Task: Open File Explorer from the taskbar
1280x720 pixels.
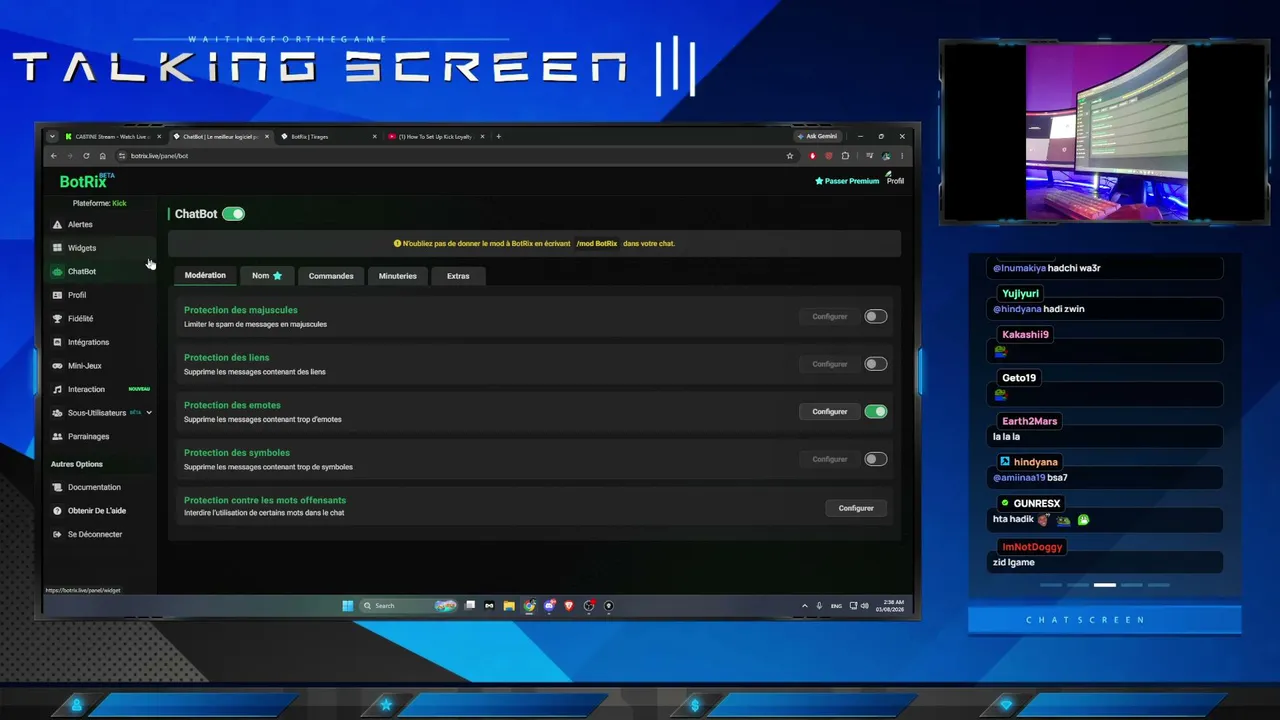Action: coord(509,606)
